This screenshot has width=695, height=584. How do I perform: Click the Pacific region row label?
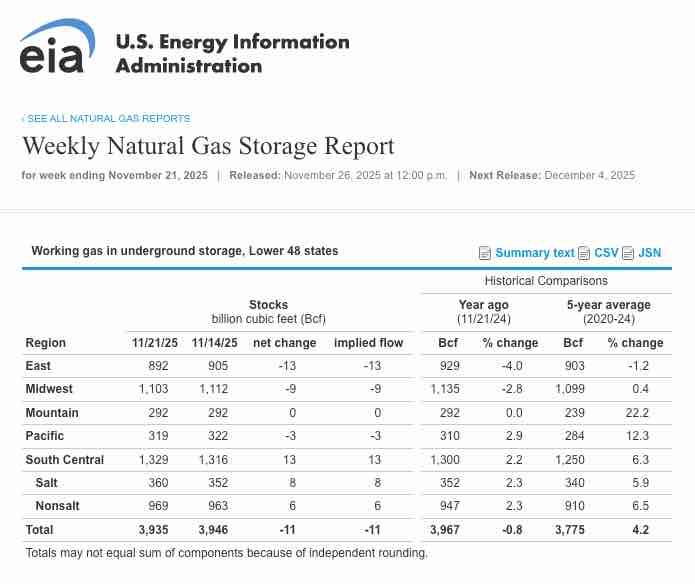click(45, 436)
